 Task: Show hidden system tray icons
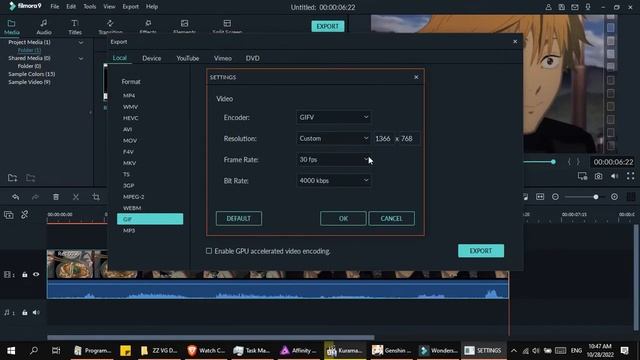[x=514, y=351]
